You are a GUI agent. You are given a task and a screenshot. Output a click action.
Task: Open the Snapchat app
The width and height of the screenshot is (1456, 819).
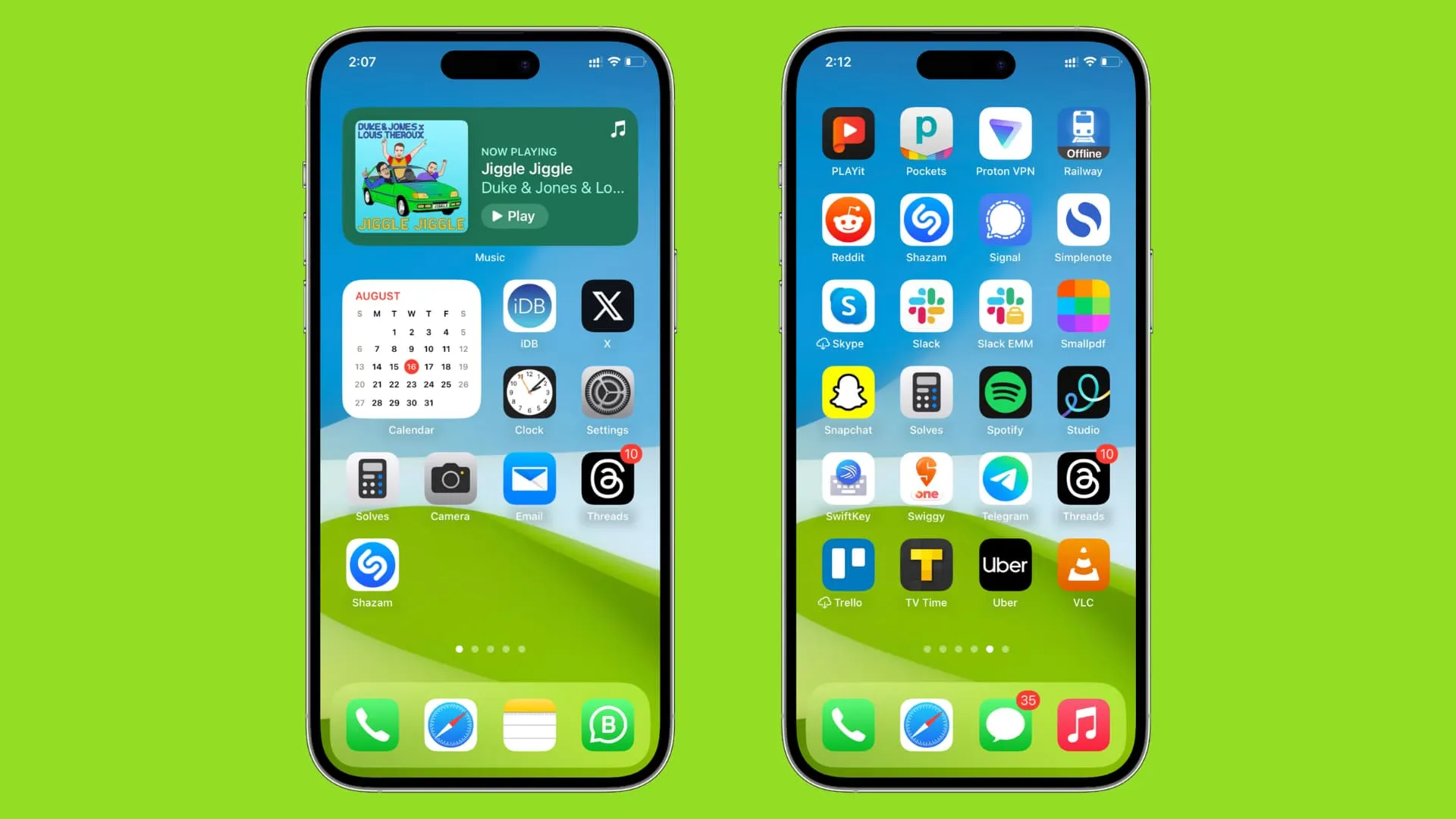(x=847, y=394)
